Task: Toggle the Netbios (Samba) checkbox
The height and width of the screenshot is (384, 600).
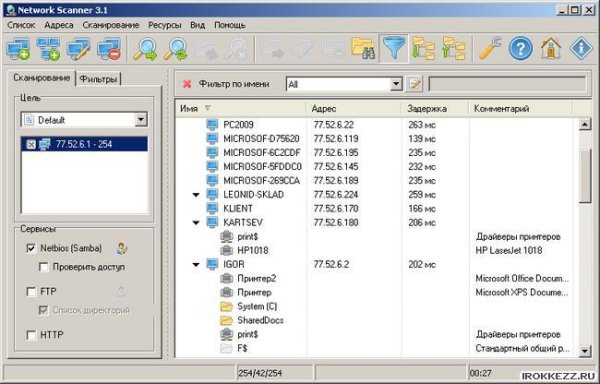Action: coord(31,248)
